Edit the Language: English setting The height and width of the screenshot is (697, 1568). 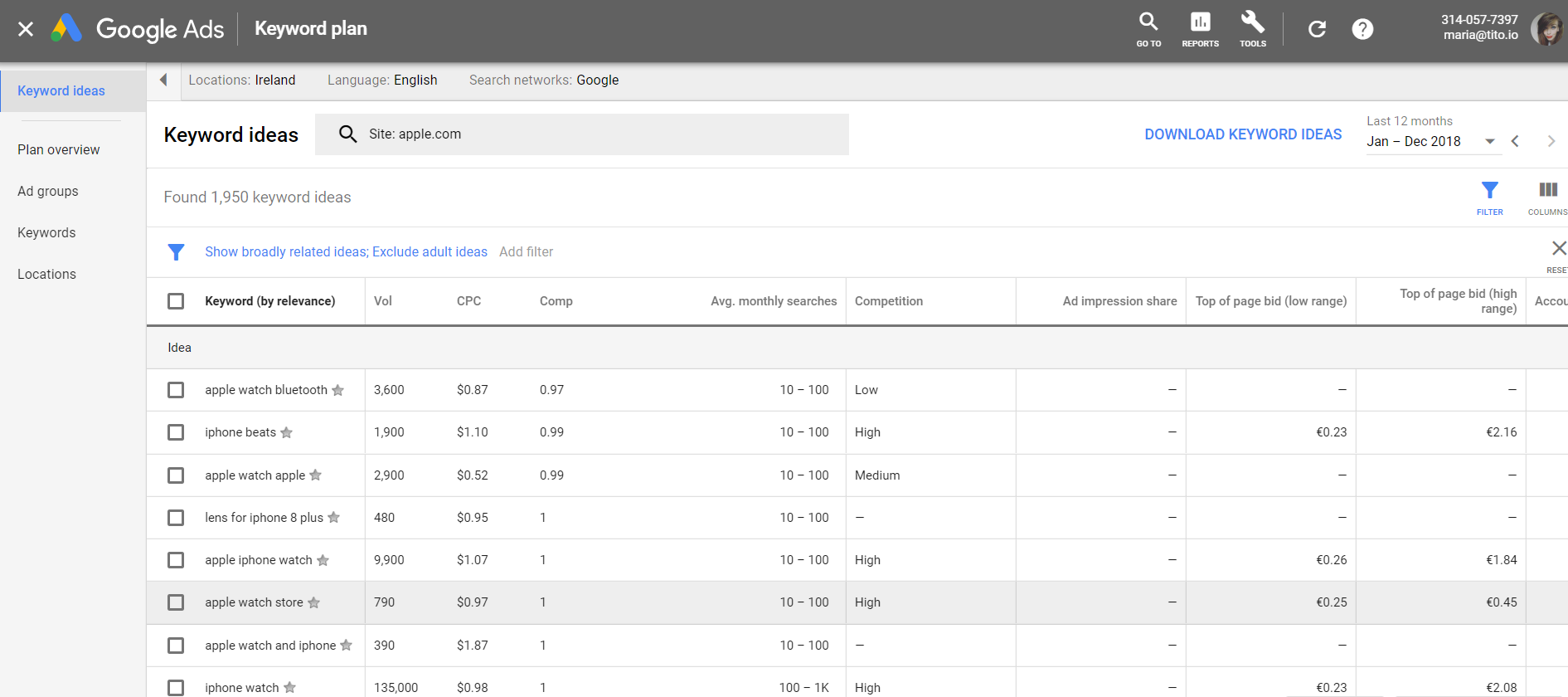pos(382,80)
